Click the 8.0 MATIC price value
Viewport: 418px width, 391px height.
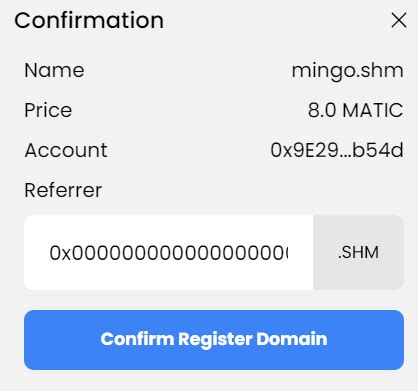pyautogui.click(x=355, y=110)
